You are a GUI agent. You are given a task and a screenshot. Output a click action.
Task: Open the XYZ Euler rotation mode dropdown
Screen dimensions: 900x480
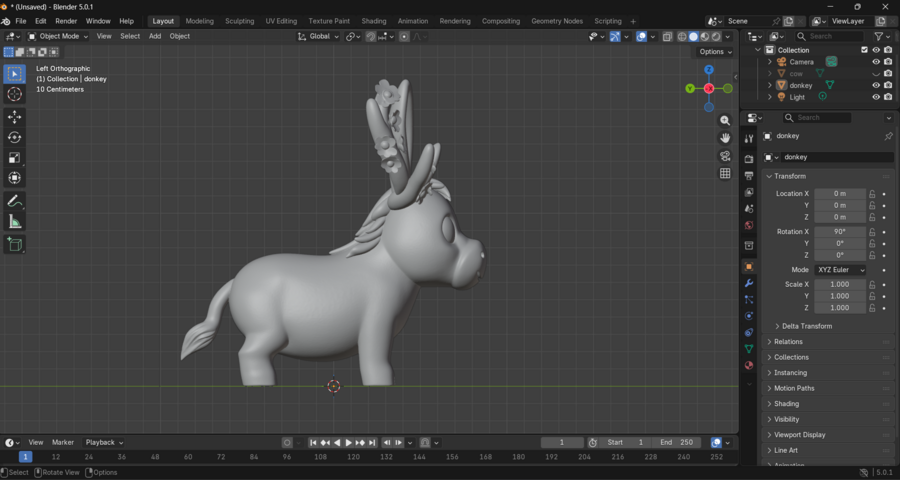tap(840, 270)
